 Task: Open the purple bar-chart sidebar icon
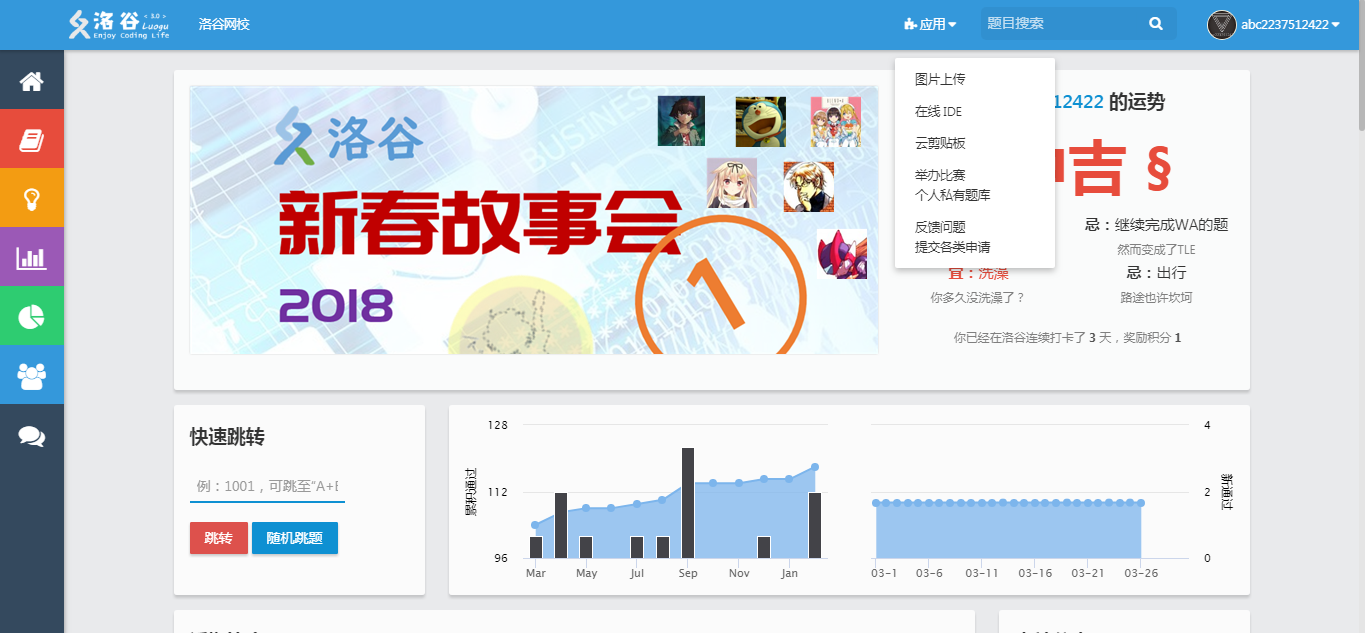[32, 258]
